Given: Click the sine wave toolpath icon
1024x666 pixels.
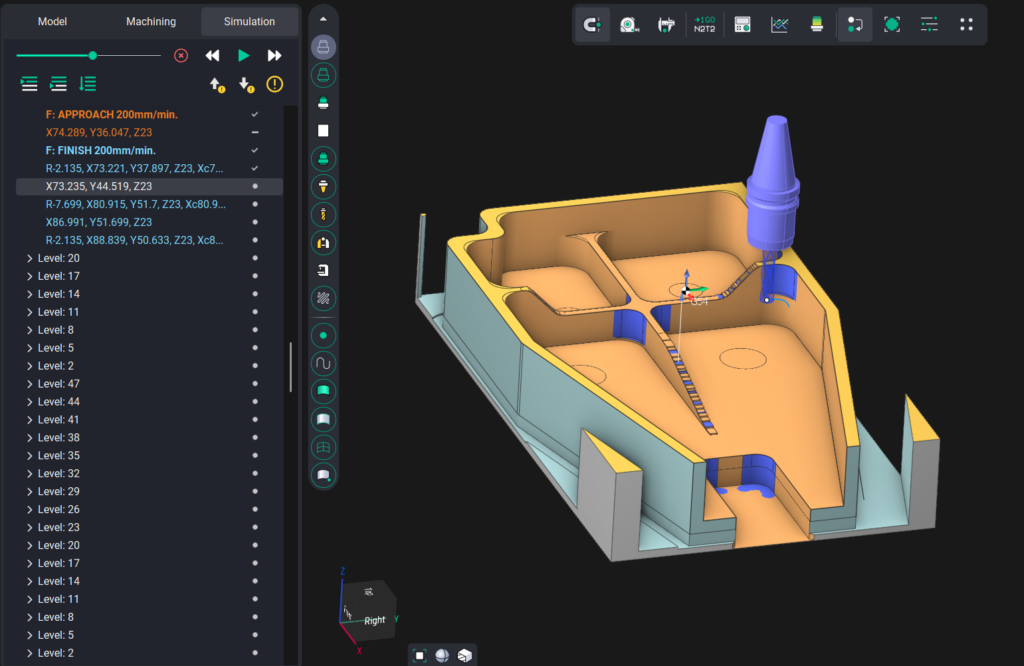Looking at the screenshot, I should 323,363.
